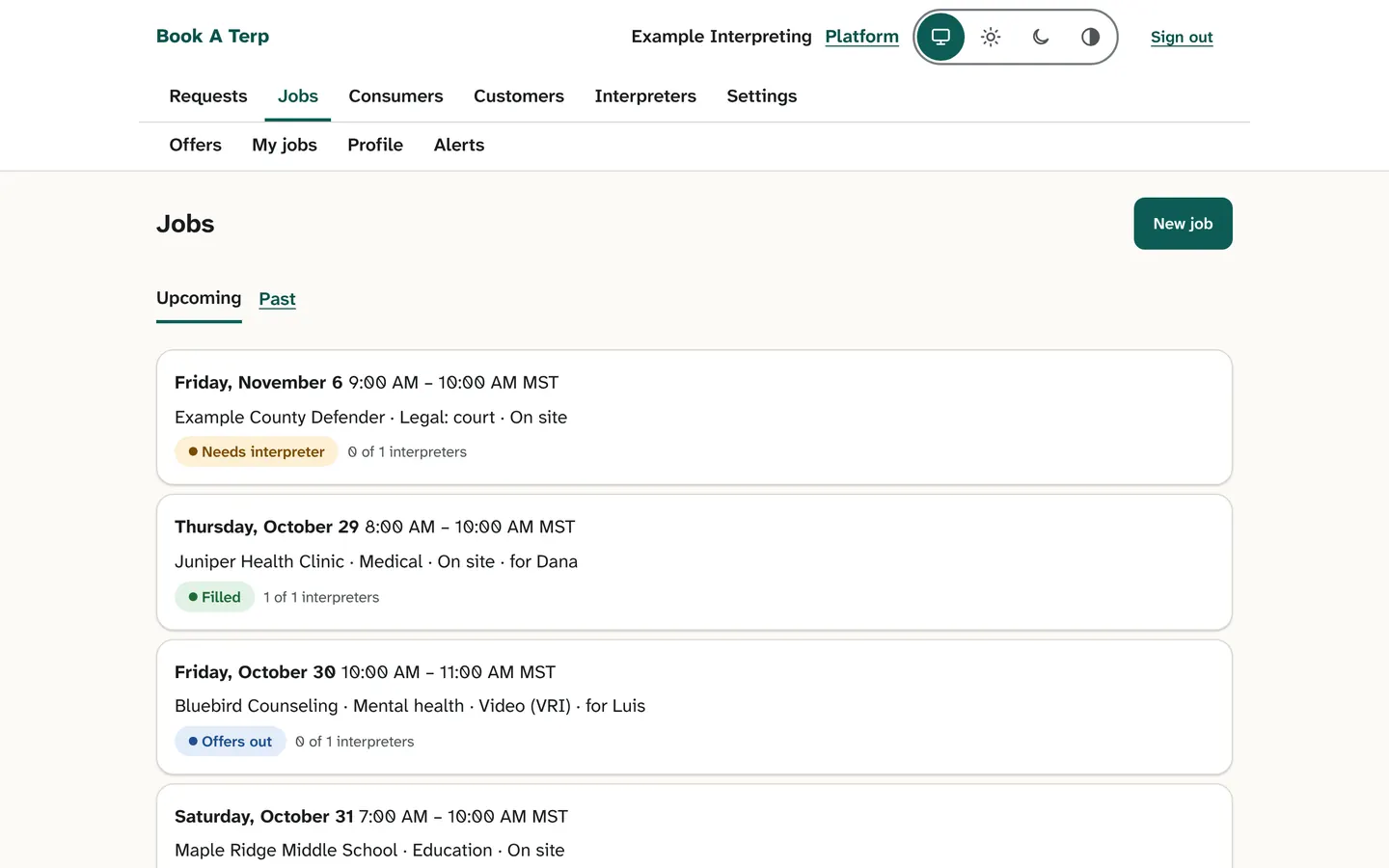Screen dimensions: 1389x868
Task: Select the Upcoming jobs tab
Action: (199, 299)
